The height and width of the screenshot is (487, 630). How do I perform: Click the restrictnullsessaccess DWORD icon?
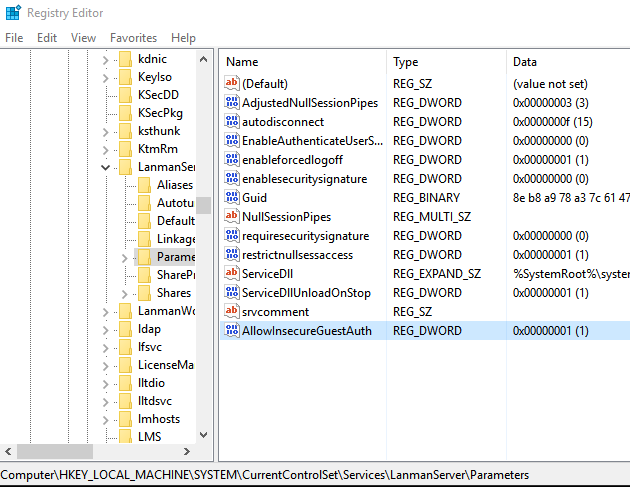coord(232,255)
